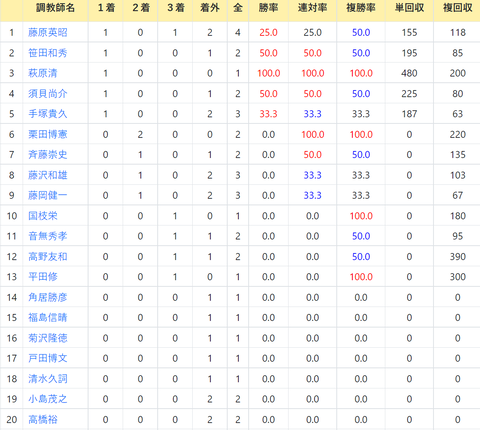Open trainer 戸田博文 link
The width and height of the screenshot is (480, 430).
coord(48,358)
